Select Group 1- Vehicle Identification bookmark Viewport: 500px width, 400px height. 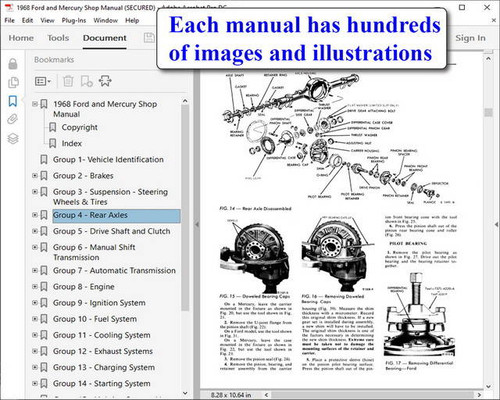click(x=108, y=160)
